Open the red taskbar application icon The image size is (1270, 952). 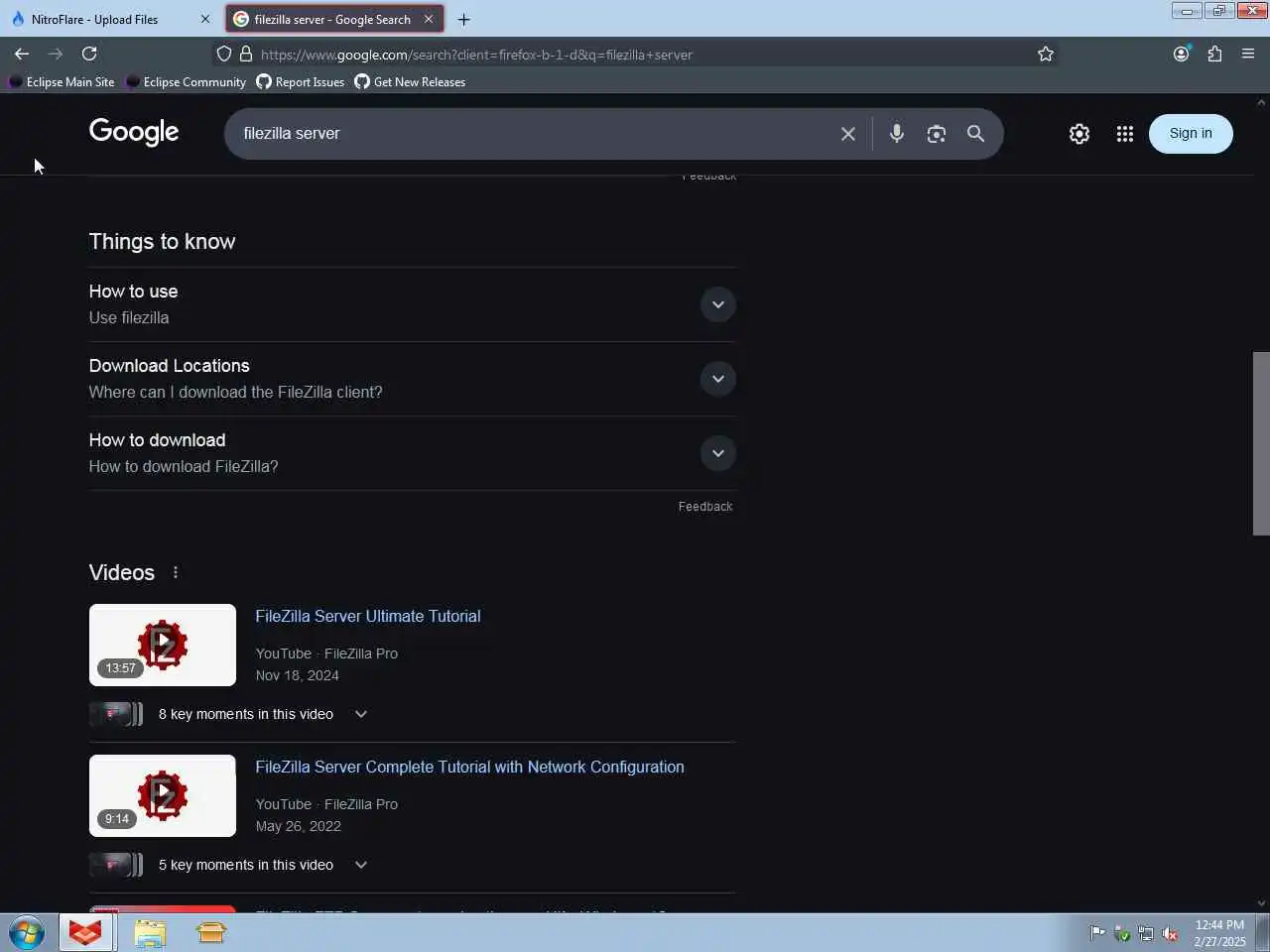[x=86, y=933]
